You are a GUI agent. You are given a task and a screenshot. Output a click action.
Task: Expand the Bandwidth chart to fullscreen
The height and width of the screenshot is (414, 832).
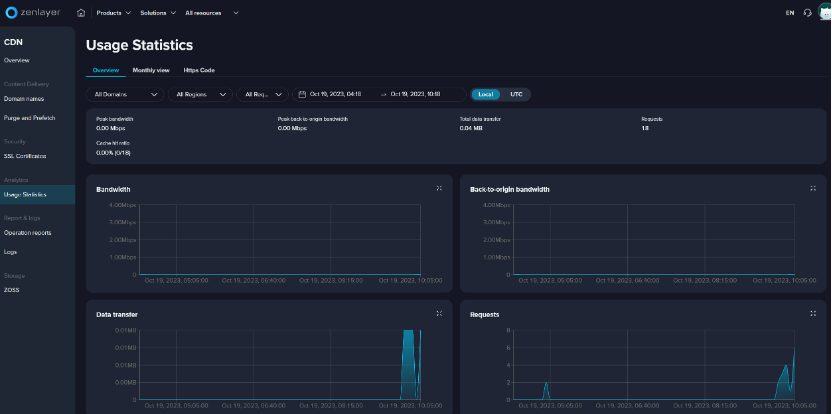(x=439, y=188)
